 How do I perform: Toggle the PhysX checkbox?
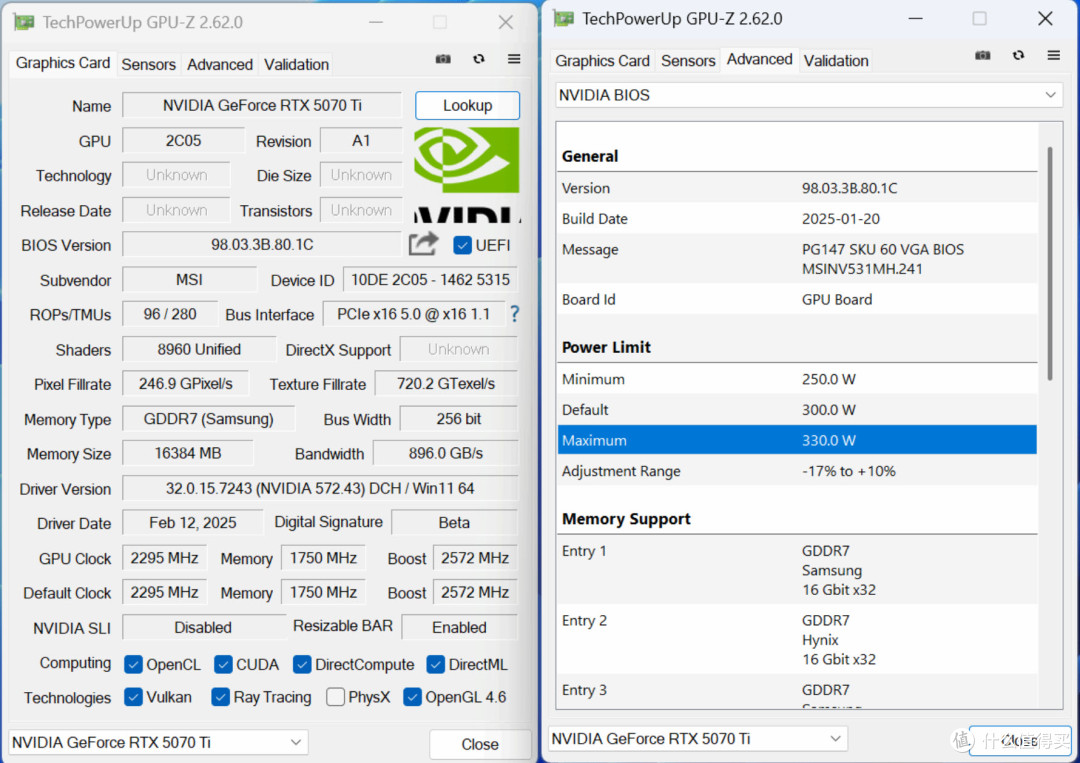[x=335, y=697]
